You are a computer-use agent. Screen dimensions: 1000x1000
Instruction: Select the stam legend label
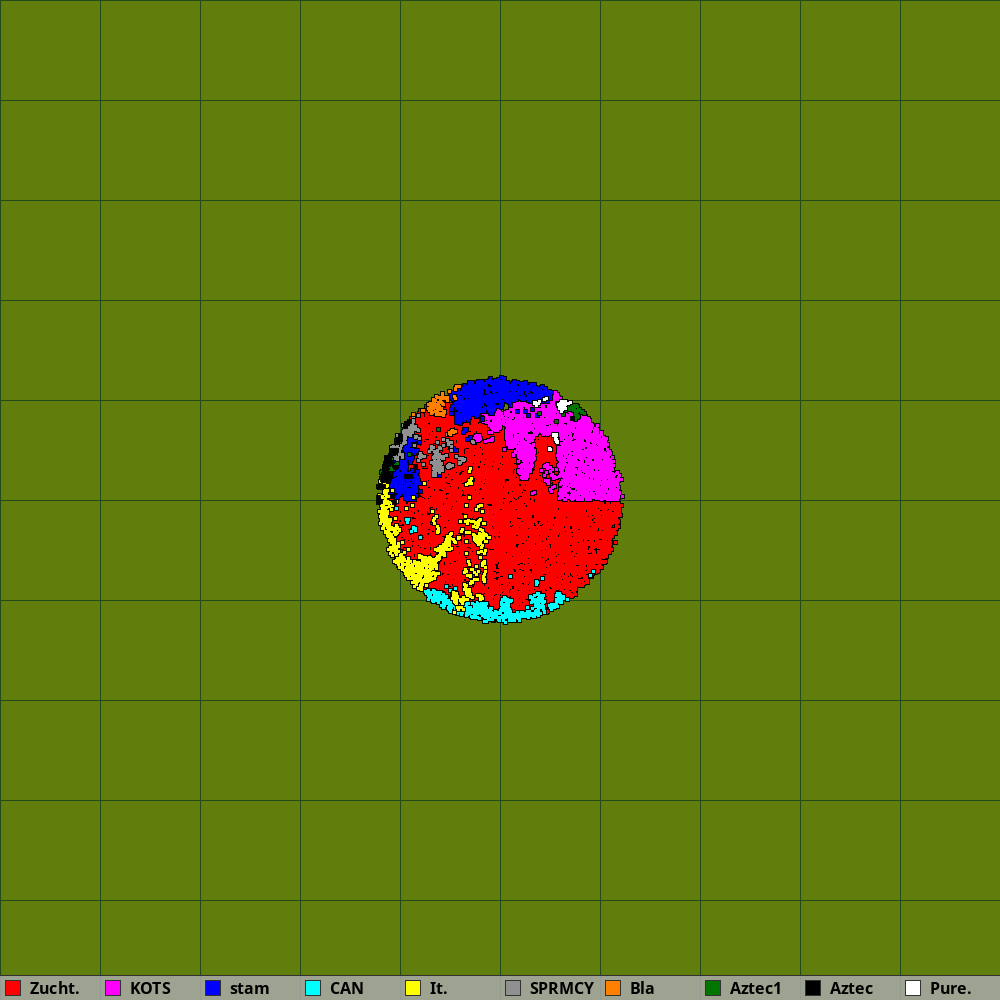(x=249, y=989)
